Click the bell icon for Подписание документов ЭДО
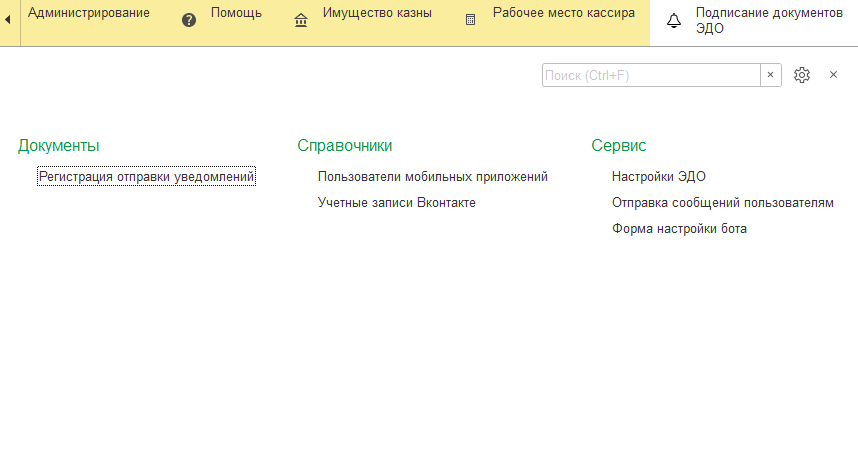 [674, 21]
